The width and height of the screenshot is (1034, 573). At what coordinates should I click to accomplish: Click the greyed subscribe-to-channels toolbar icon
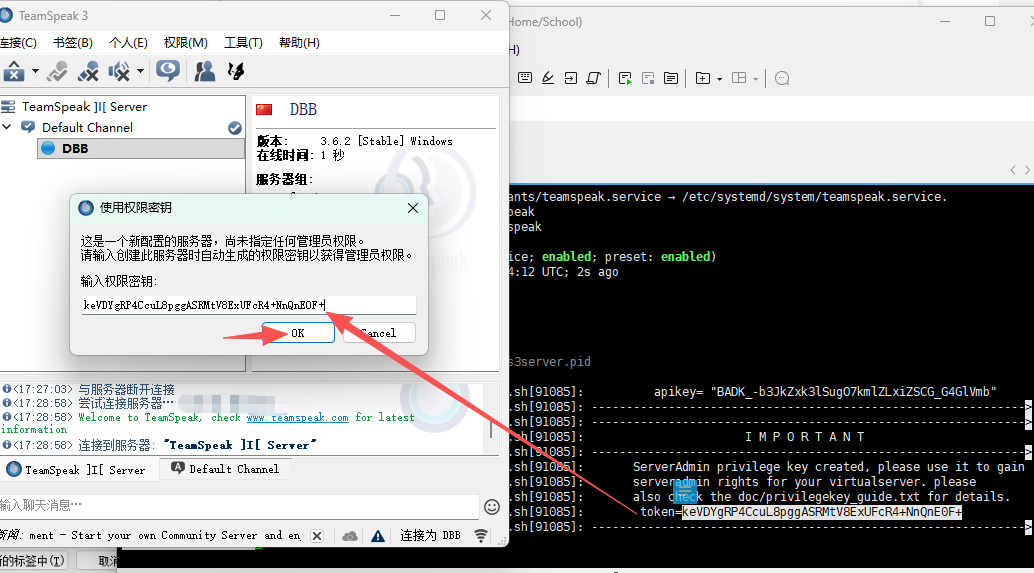coord(57,71)
